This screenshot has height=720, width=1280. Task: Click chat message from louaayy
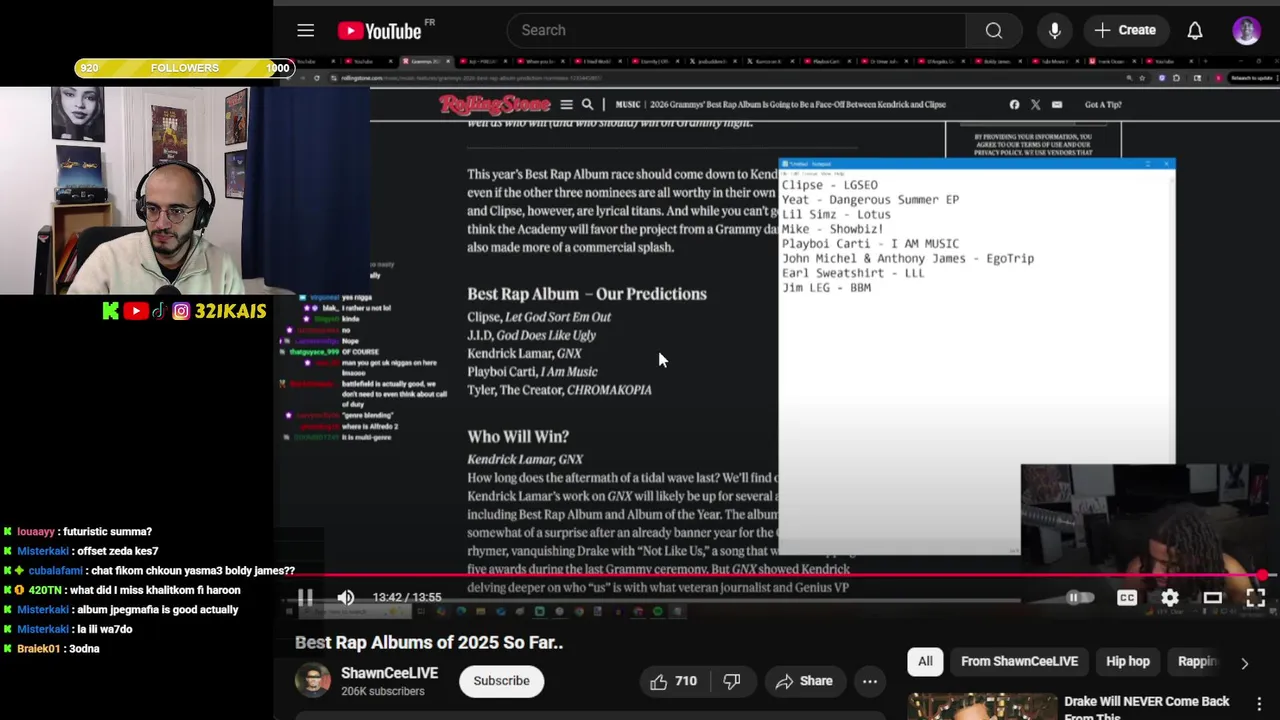click(x=77, y=532)
